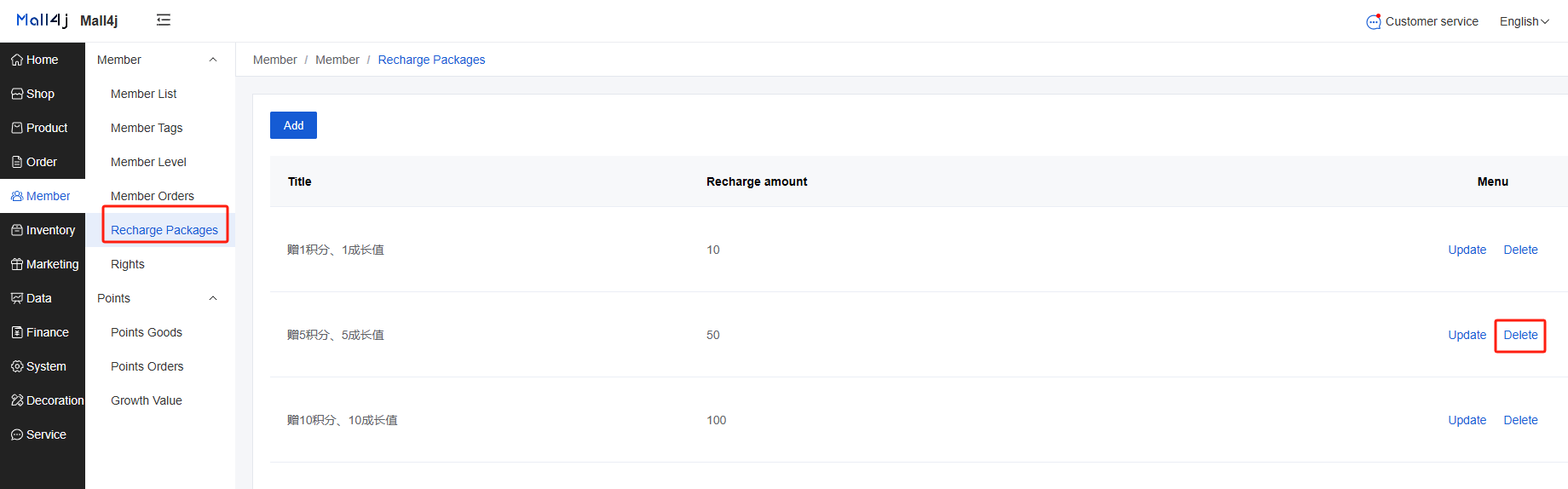The image size is (1568, 489).
Task: Click Customer service text link
Action: 1432,21
